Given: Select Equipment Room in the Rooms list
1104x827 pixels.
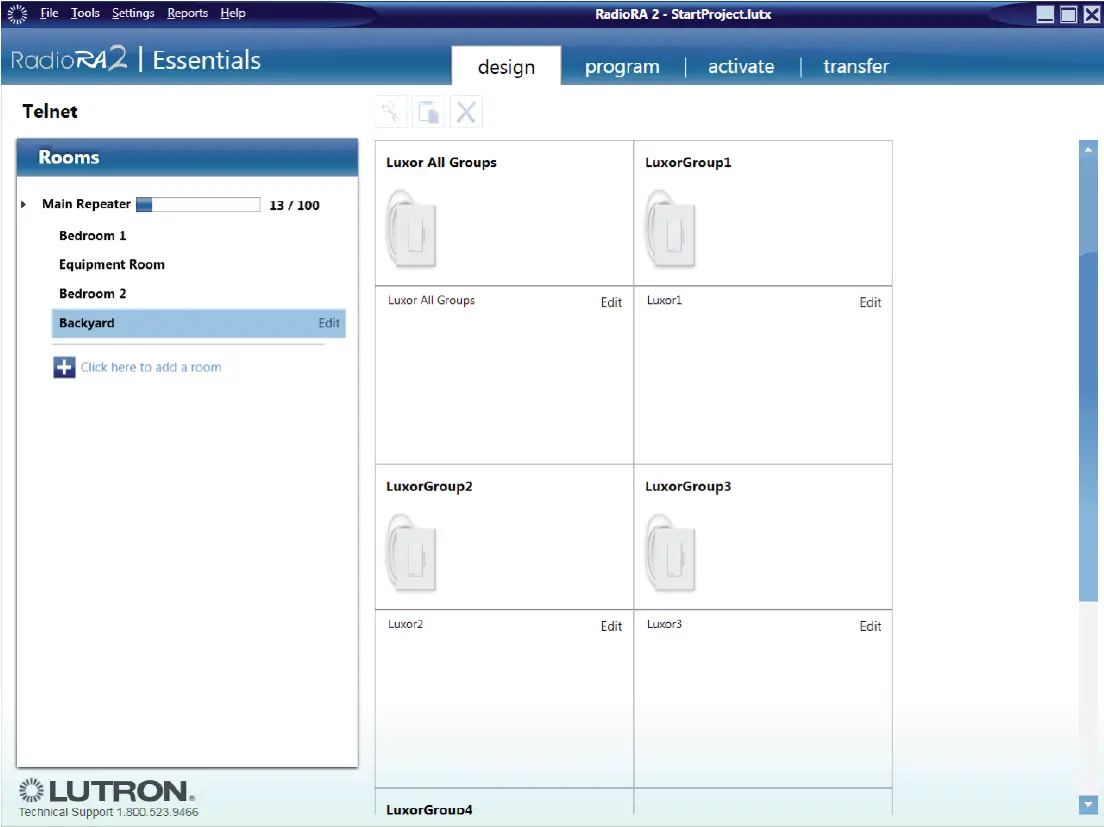Looking at the screenshot, I should point(112,265).
